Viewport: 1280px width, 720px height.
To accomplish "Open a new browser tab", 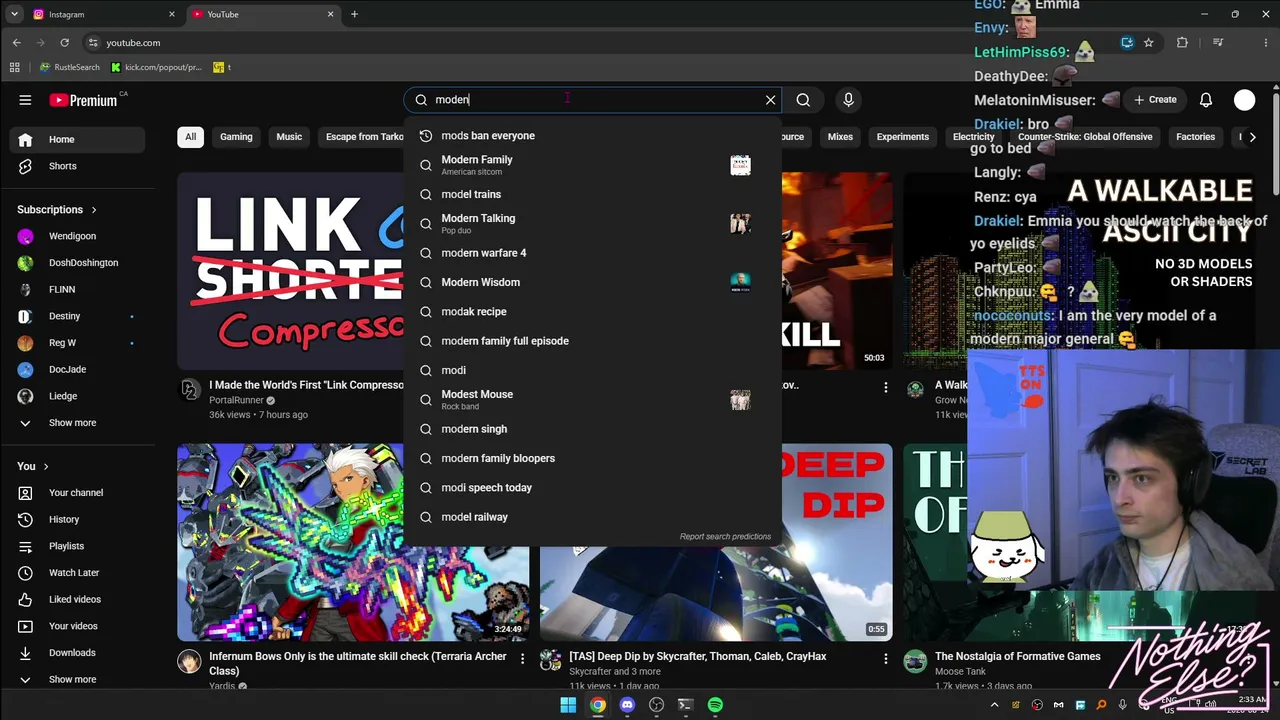I will (354, 14).
